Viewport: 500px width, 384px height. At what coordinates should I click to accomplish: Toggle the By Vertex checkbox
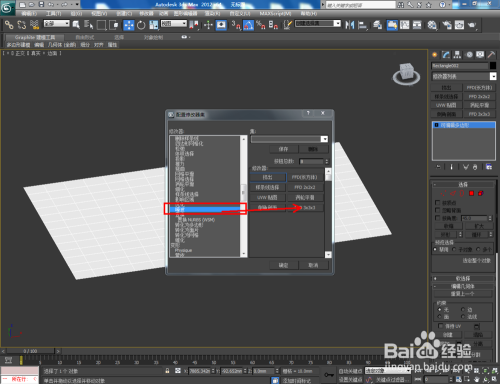click(x=438, y=203)
